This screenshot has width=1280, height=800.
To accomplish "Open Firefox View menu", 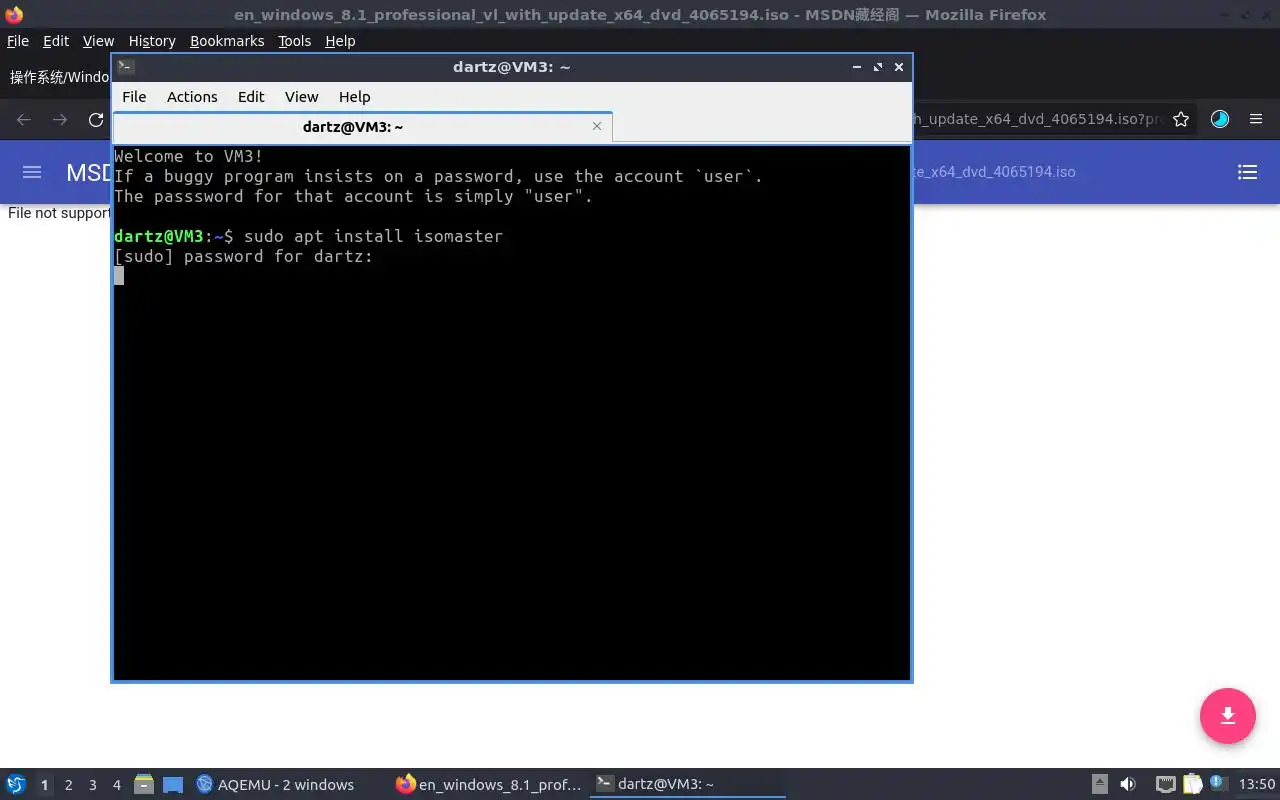I will pyautogui.click(x=98, y=41).
